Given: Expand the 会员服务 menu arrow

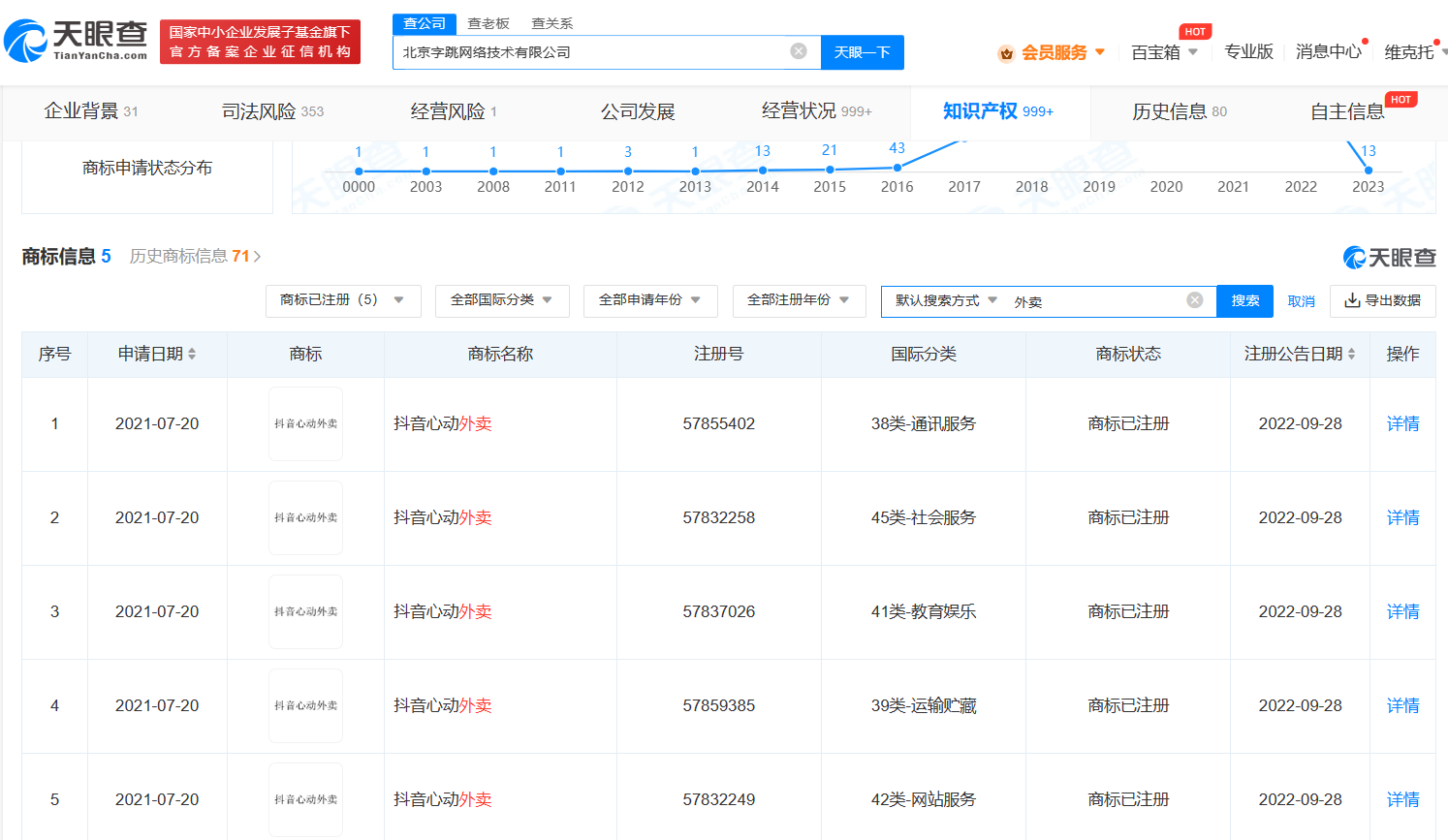Looking at the screenshot, I should pyautogui.click(x=1100, y=52).
